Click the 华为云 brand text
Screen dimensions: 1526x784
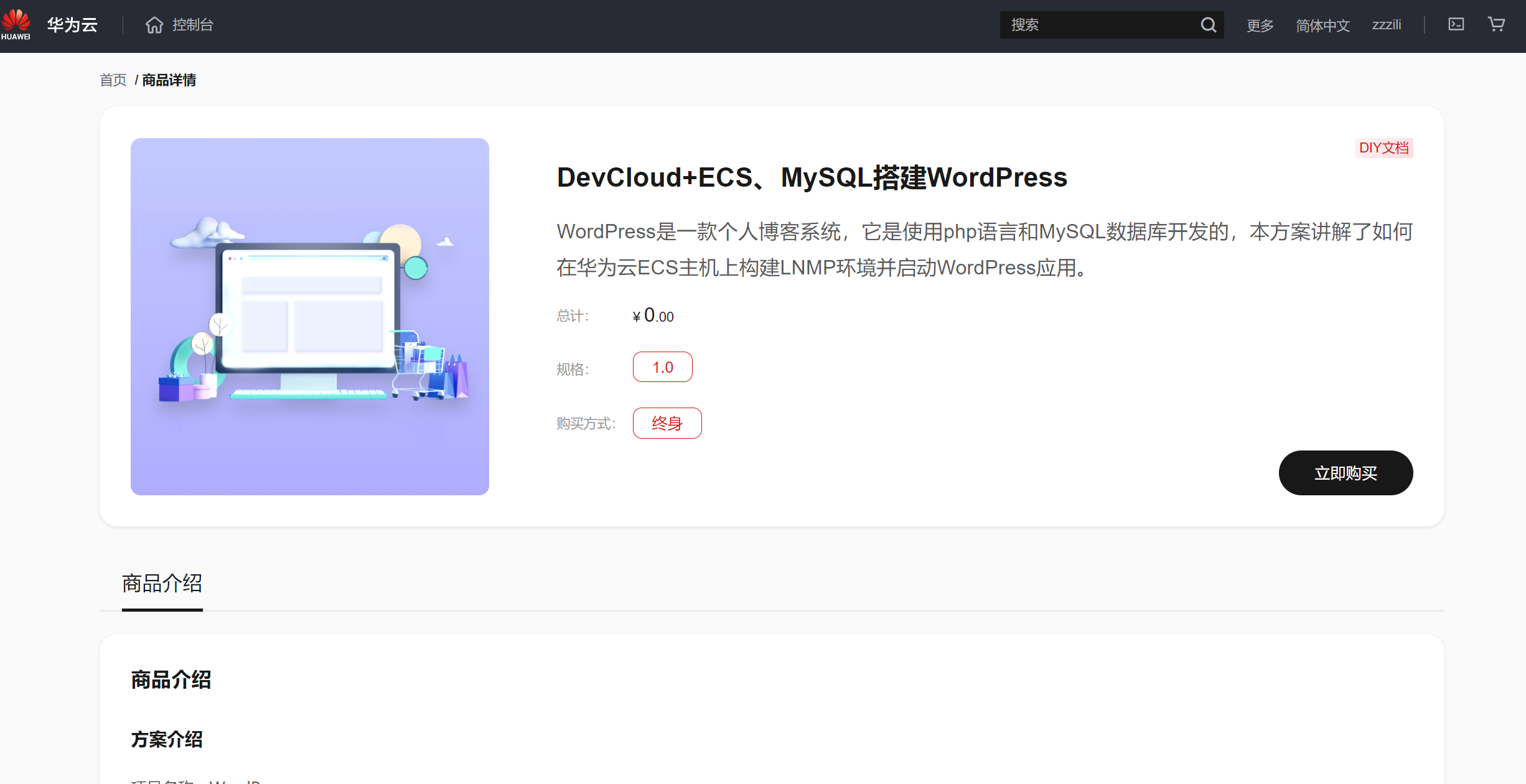[72, 25]
